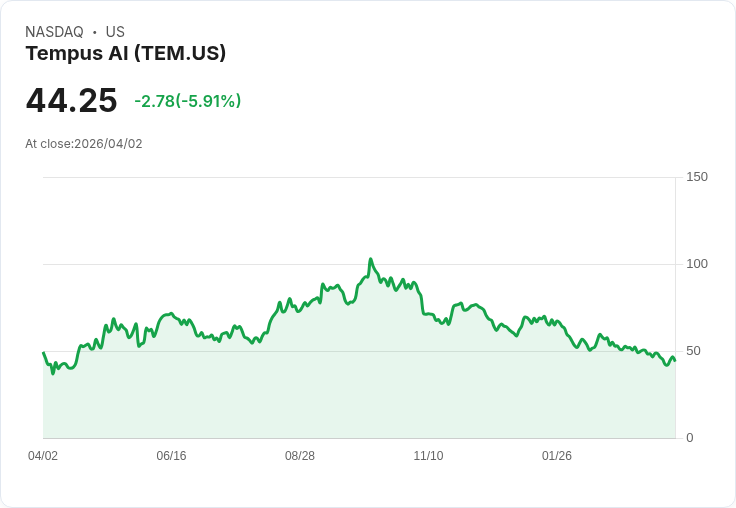The height and width of the screenshot is (508, 736).
Task: Click the leftmost start of the price line
Action: coord(43,353)
